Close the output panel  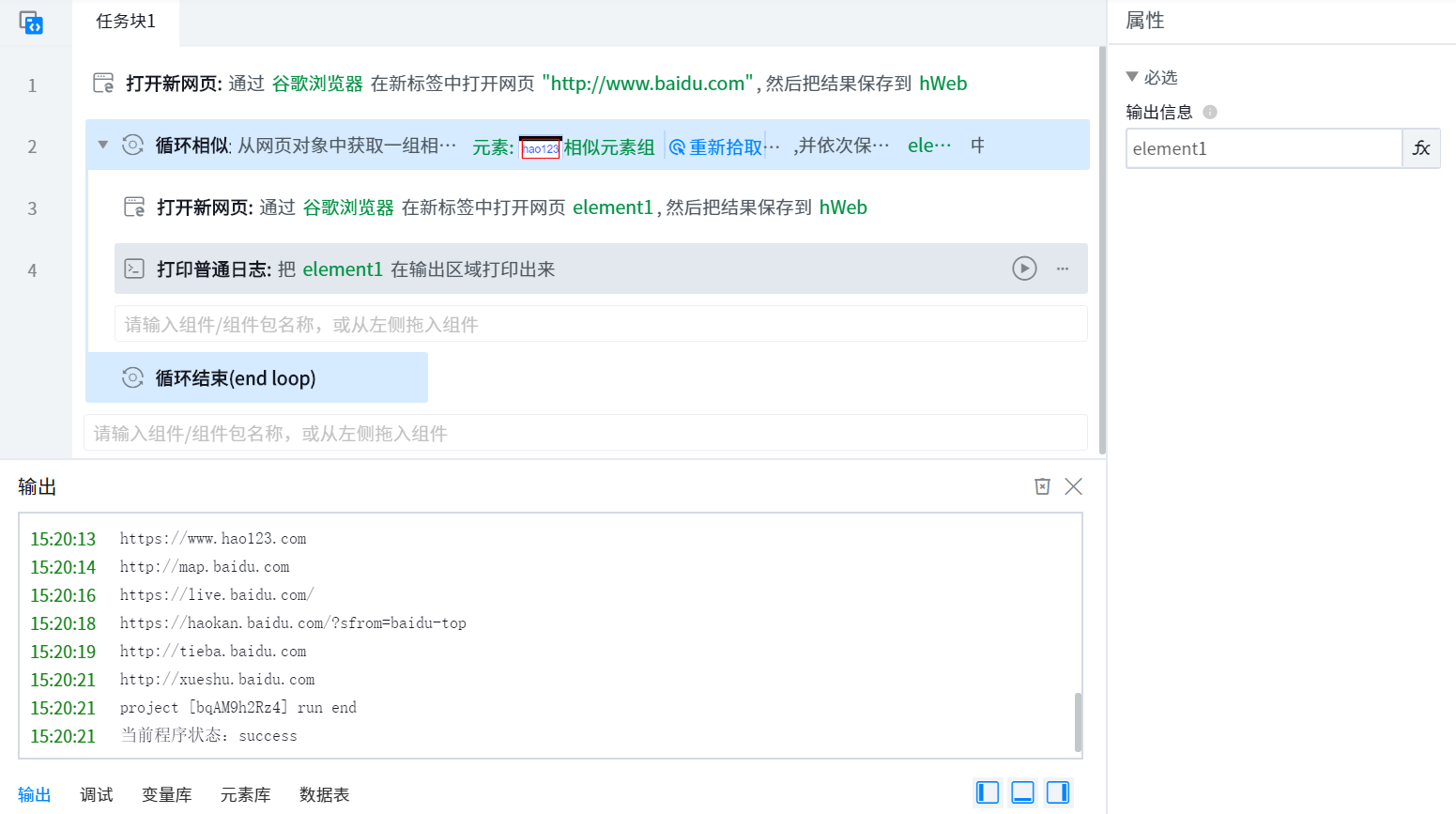[x=1074, y=486]
